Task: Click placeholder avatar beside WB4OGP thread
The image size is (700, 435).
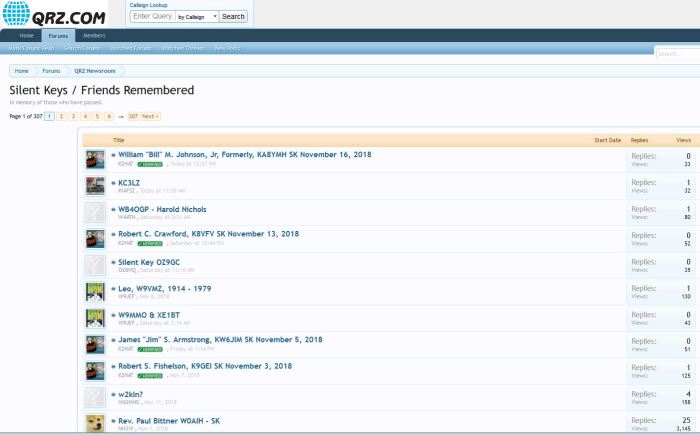Action: coord(95,212)
